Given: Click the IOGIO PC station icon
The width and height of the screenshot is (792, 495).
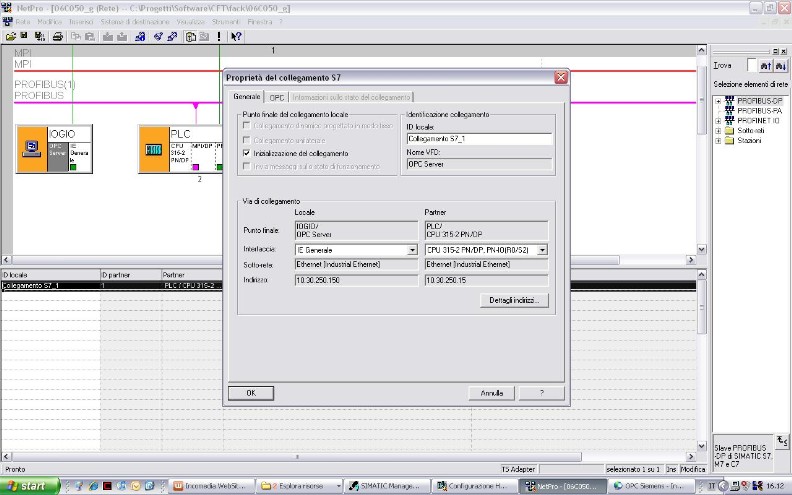Looking at the screenshot, I should [x=32, y=149].
